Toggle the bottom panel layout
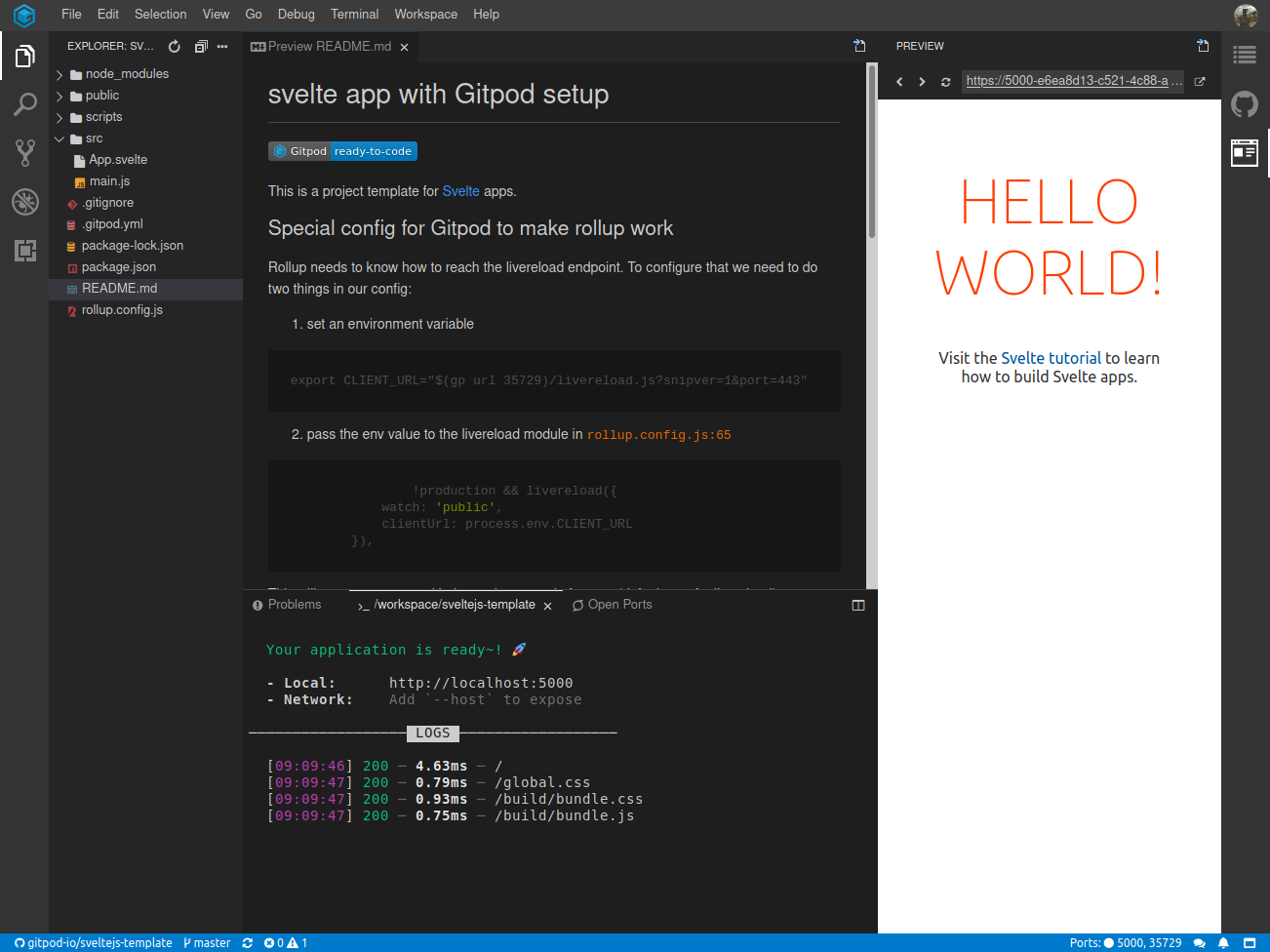This screenshot has height=952, width=1270. [857, 605]
